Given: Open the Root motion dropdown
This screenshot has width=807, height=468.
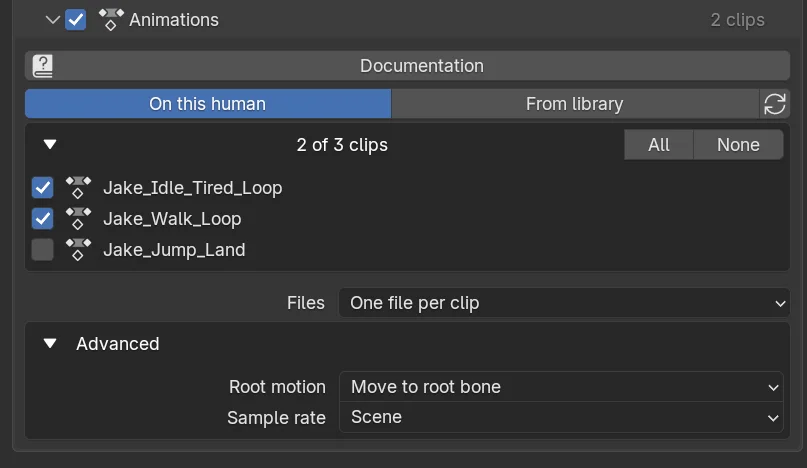Looking at the screenshot, I should point(562,387).
